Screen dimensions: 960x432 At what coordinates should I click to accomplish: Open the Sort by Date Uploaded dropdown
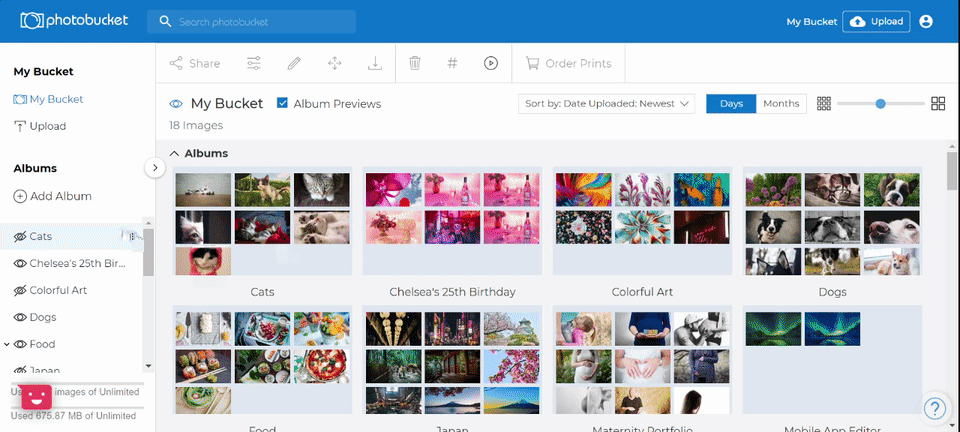tap(606, 103)
